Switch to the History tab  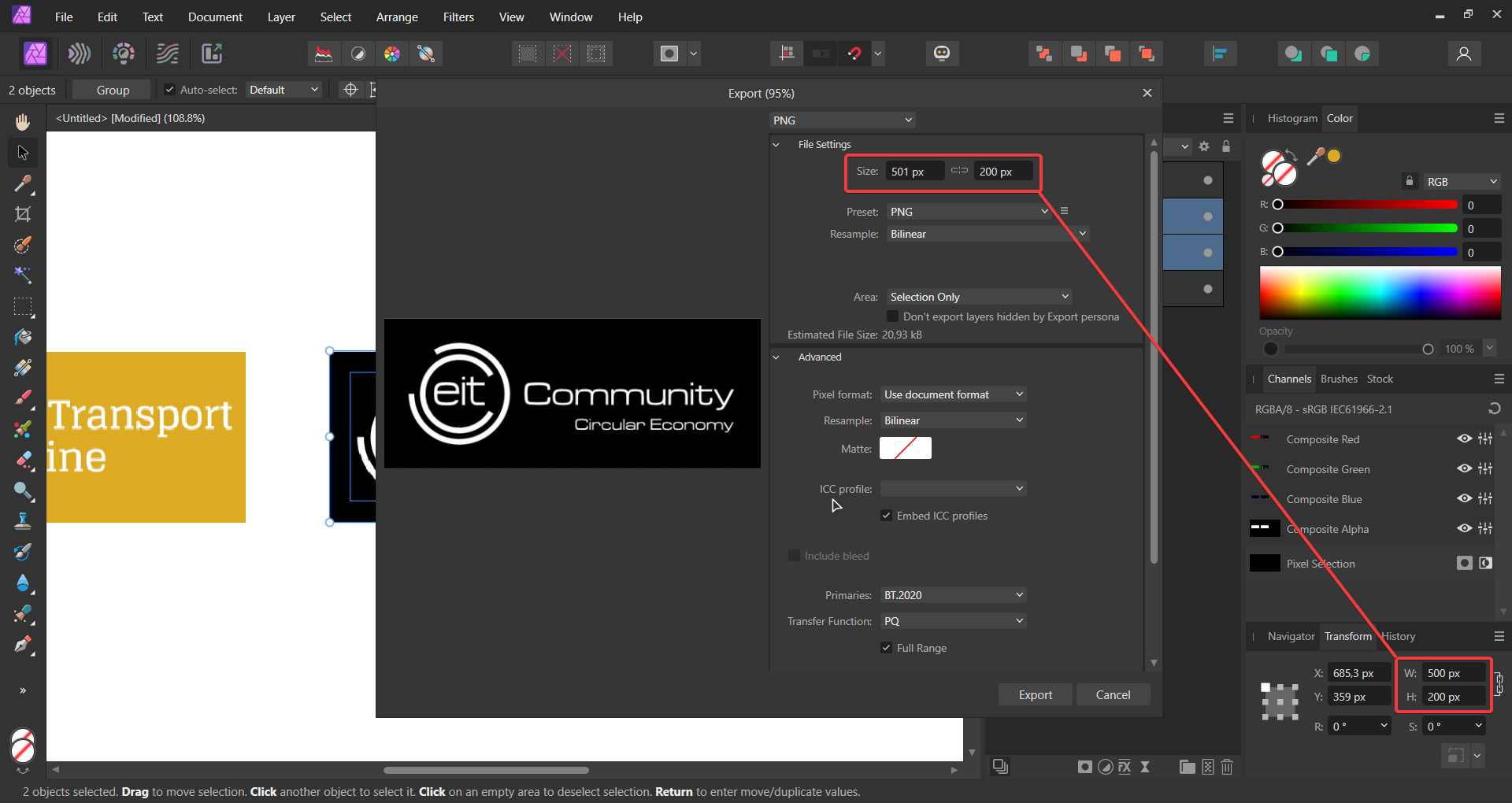(1399, 636)
